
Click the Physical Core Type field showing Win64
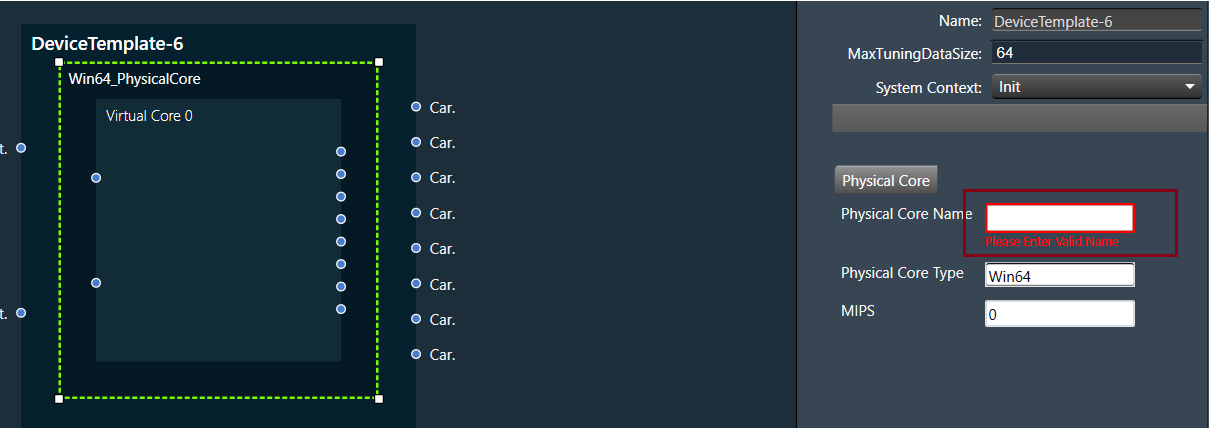1060,275
